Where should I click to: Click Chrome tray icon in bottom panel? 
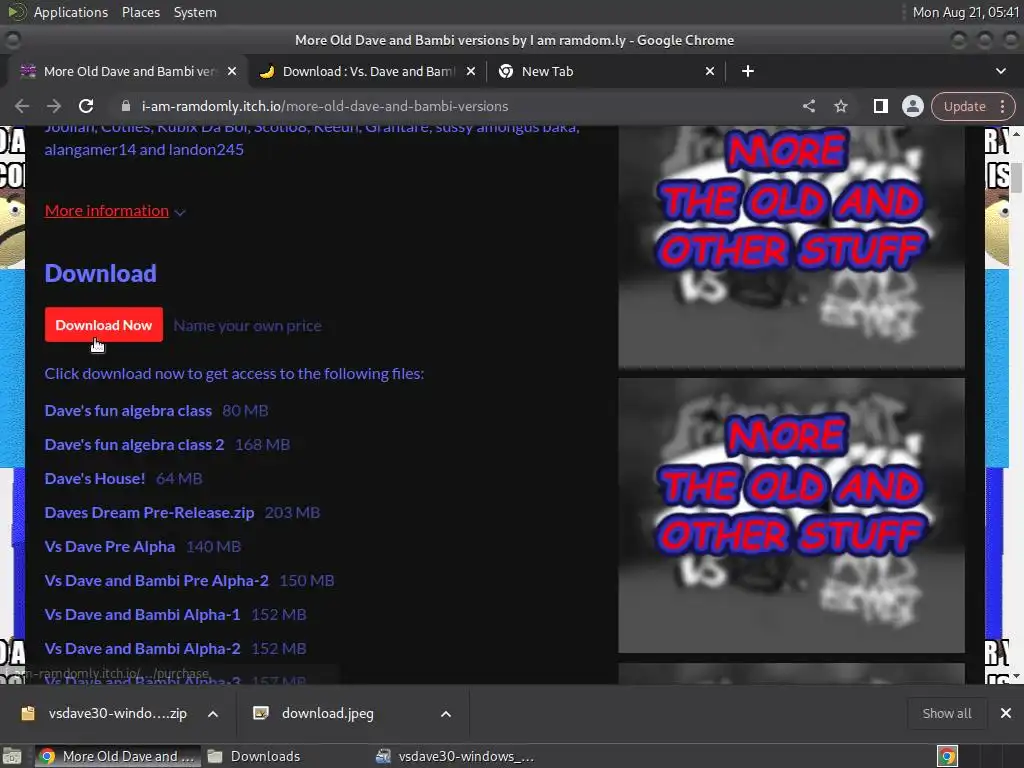947,756
